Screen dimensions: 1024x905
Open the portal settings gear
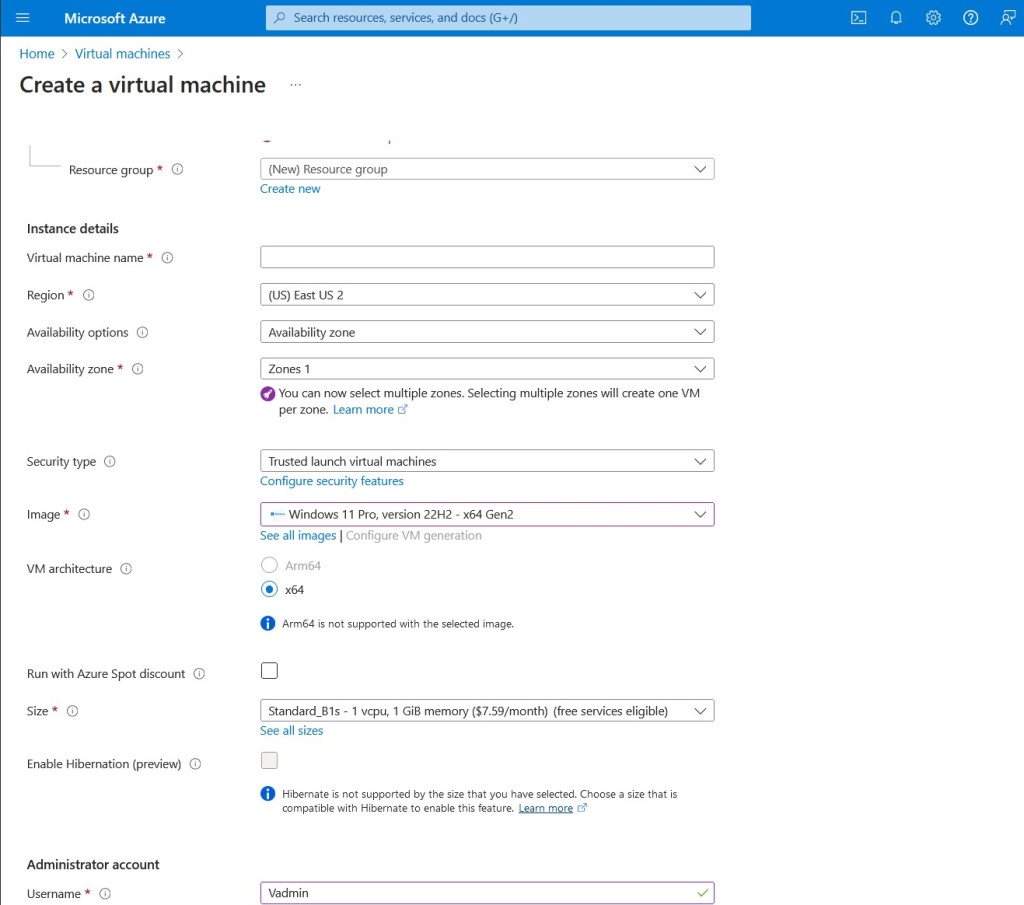click(933, 18)
